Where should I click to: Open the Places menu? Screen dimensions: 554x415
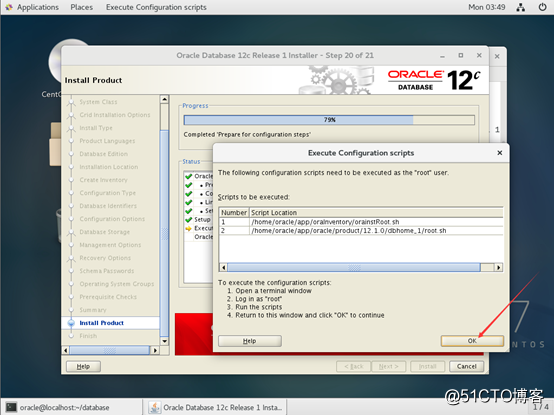tap(82, 7)
